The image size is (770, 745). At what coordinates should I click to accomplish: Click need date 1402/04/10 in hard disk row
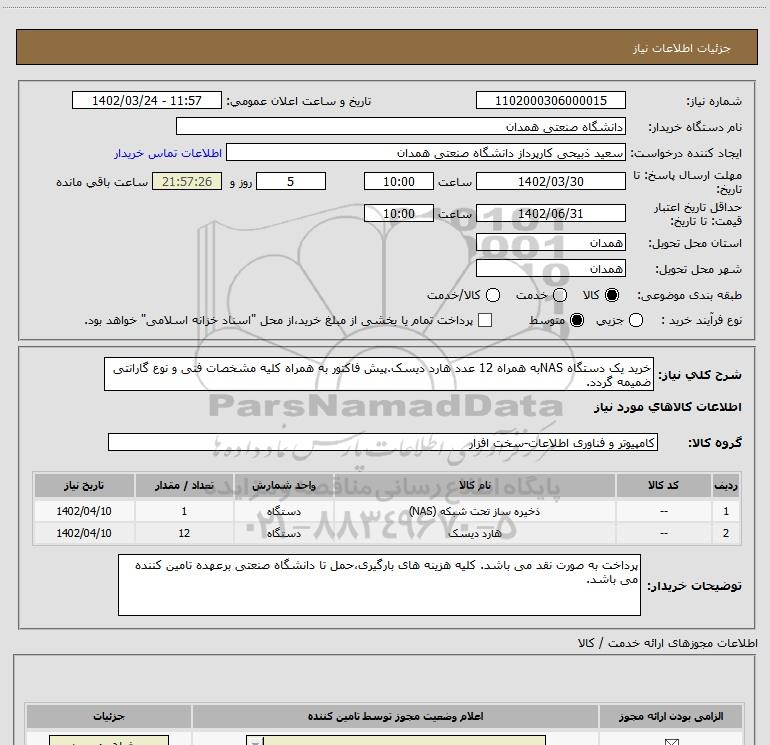point(84,533)
